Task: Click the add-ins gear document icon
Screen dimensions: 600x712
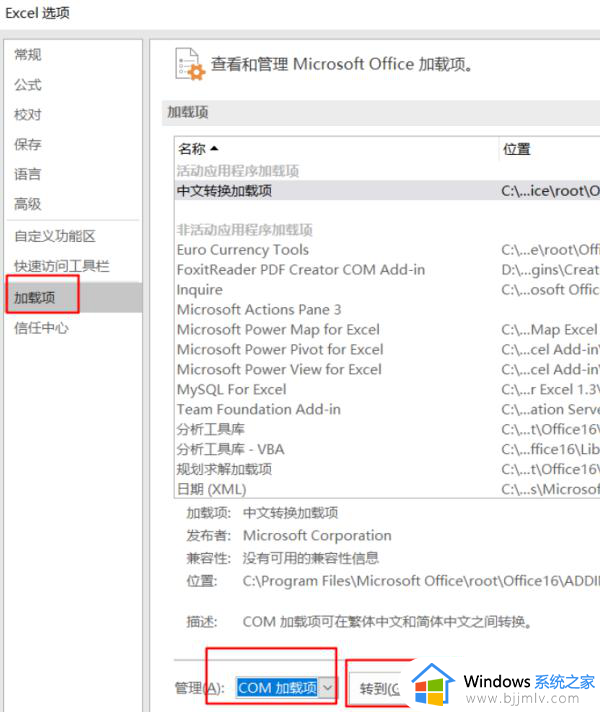Action: (x=190, y=64)
